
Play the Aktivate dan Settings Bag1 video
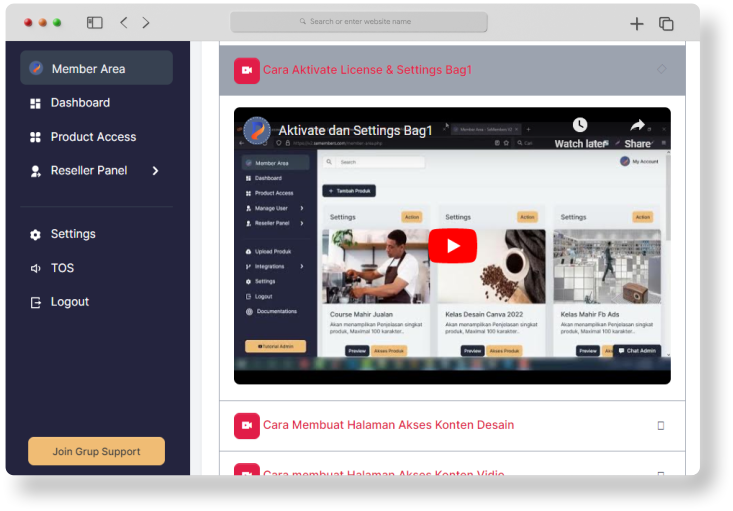(453, 246)
